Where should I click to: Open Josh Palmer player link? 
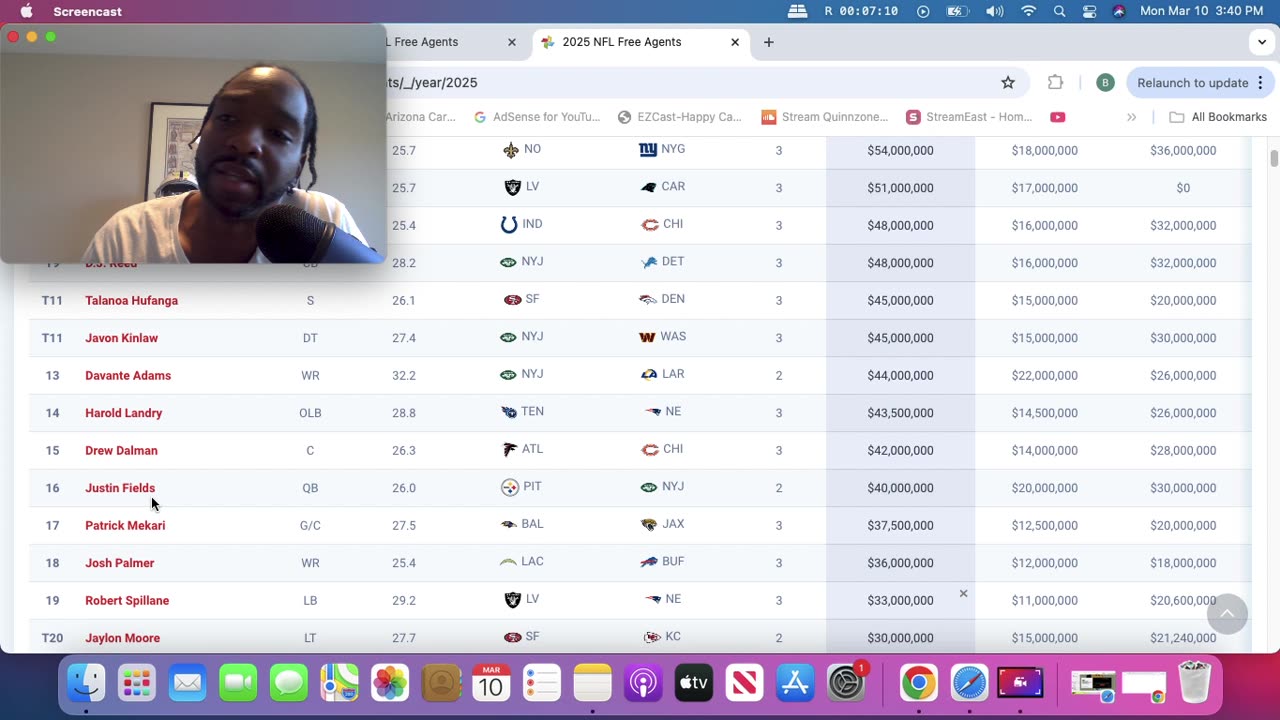coord(119,563)
